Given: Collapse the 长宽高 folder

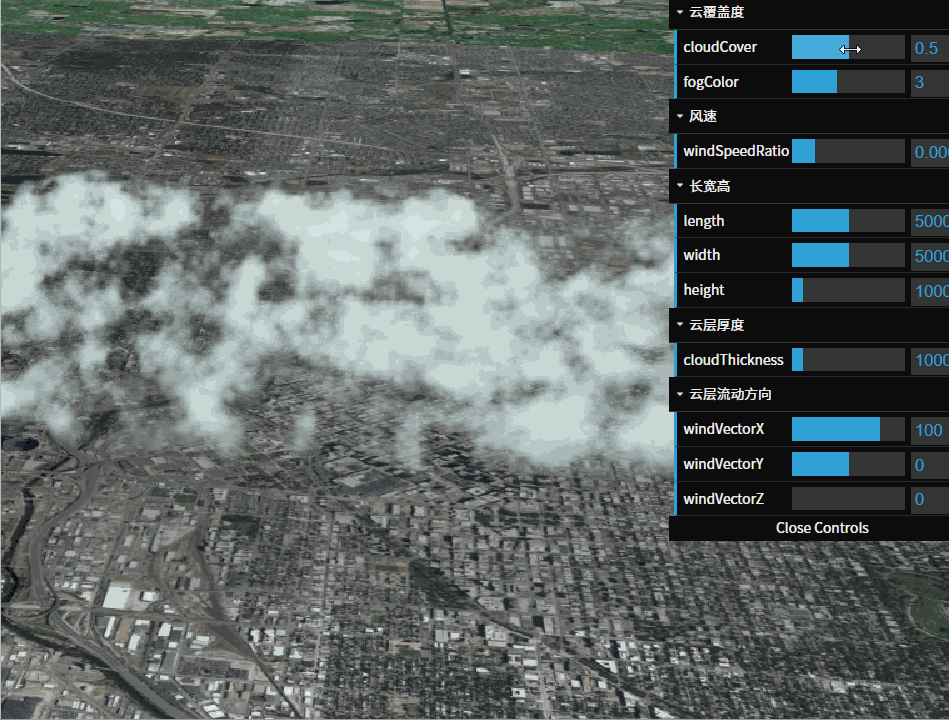Looking at the screenshot, I should tap(809, 186).
